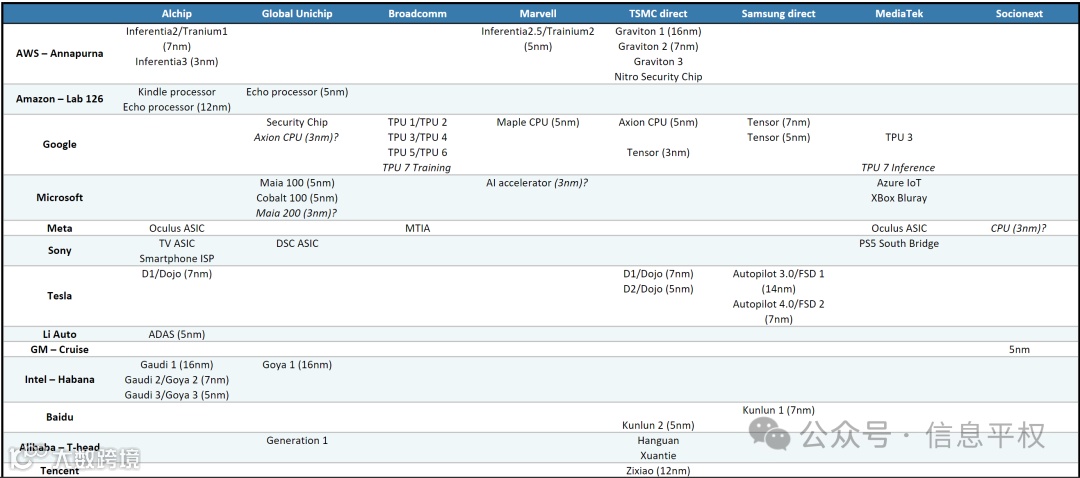This screenshot has height=478, width=1080.
Task: Select Echo processor (5nm) under Global Unichip
Action: click(297, 92)
